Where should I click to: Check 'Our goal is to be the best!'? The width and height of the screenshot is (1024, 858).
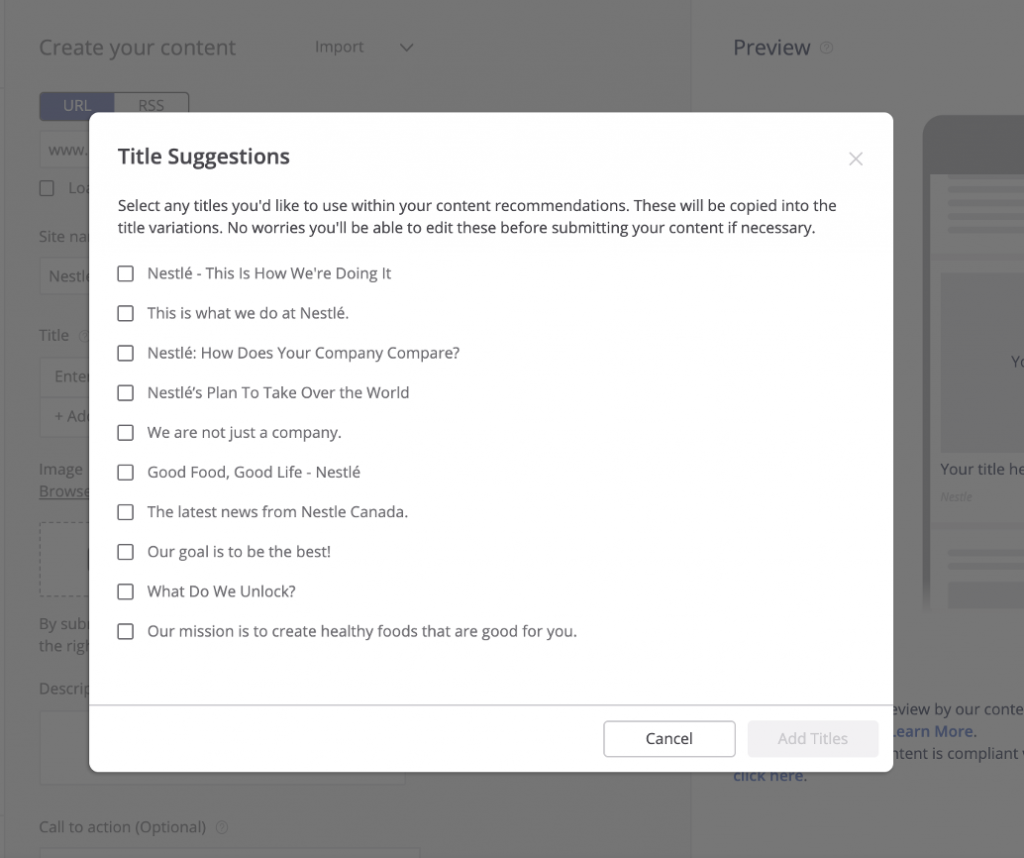pos(126,552)
